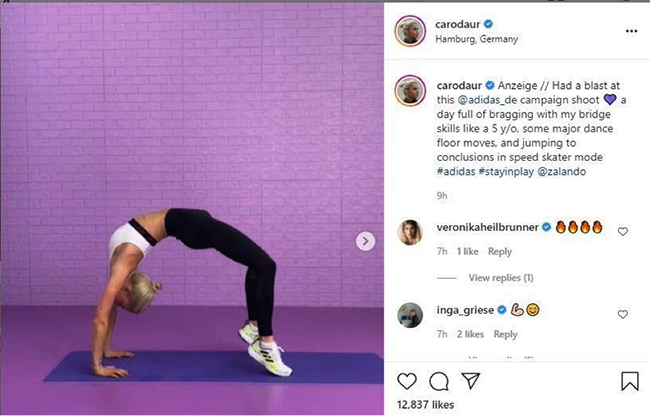Image resolution: width=650 pixels, height=416 pixels.
Task: Open the comment bubble icon
Action: coord(439,382)
